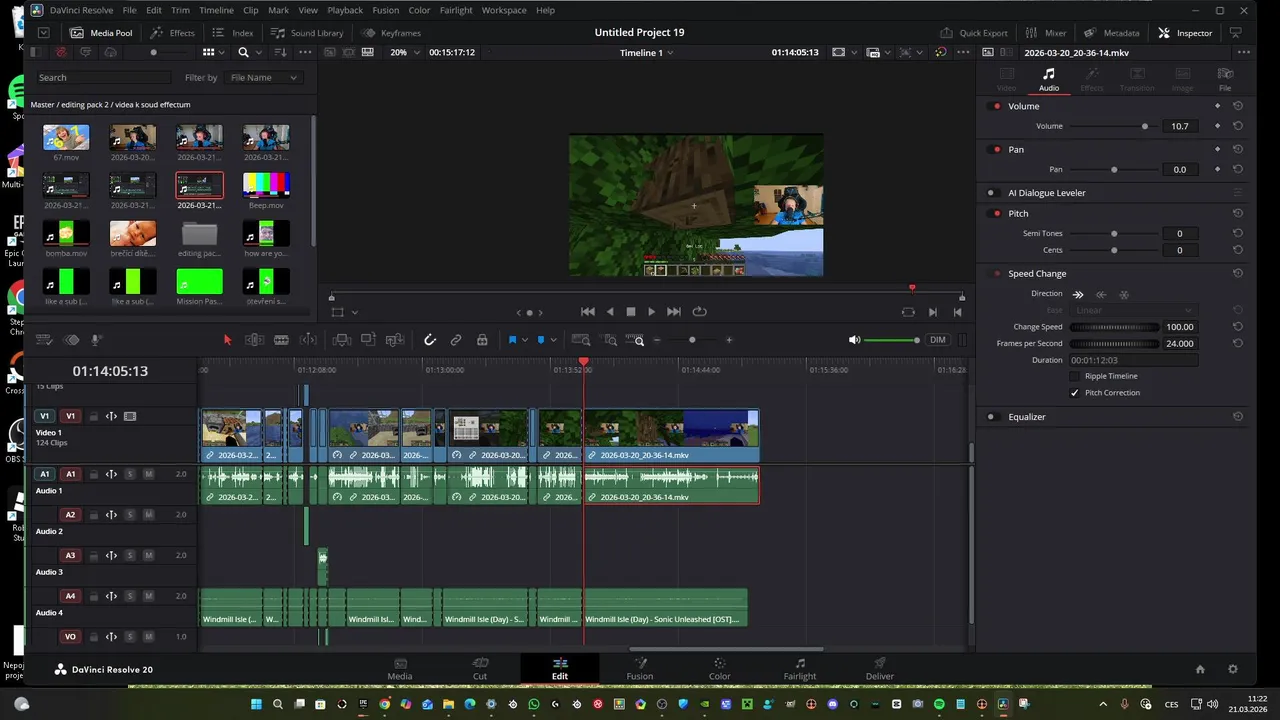Toggle the timeline Snapping magnet icon
The height and width of the screenshot is (720, 1280).
click(430, 340)
